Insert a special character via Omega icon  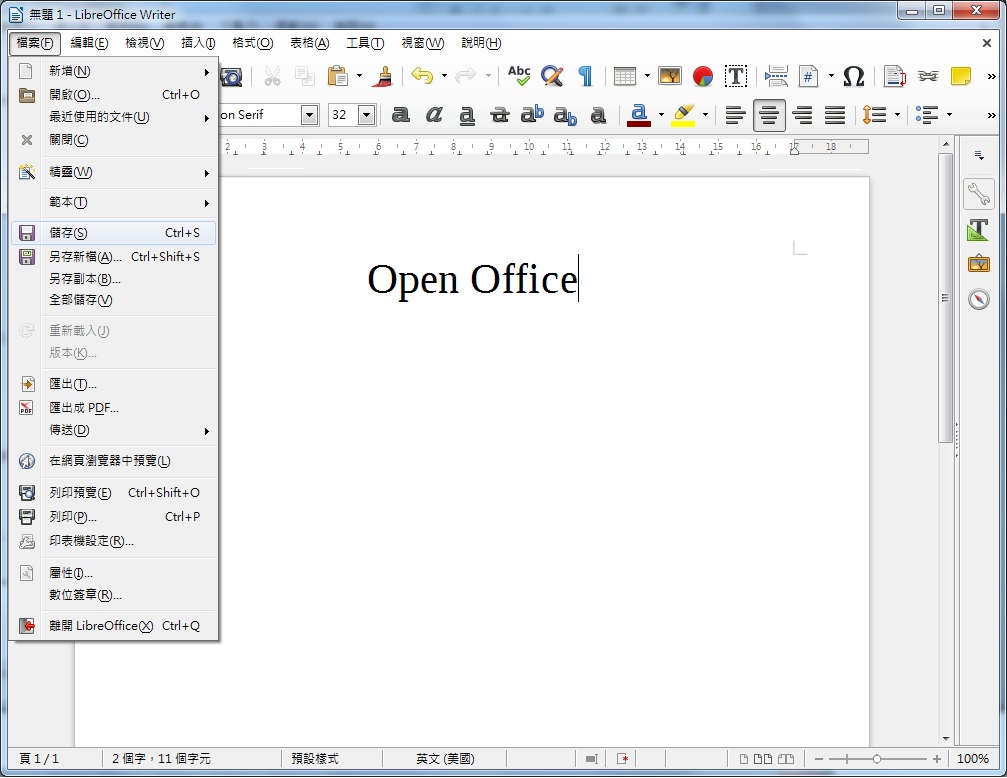(853, 76)
